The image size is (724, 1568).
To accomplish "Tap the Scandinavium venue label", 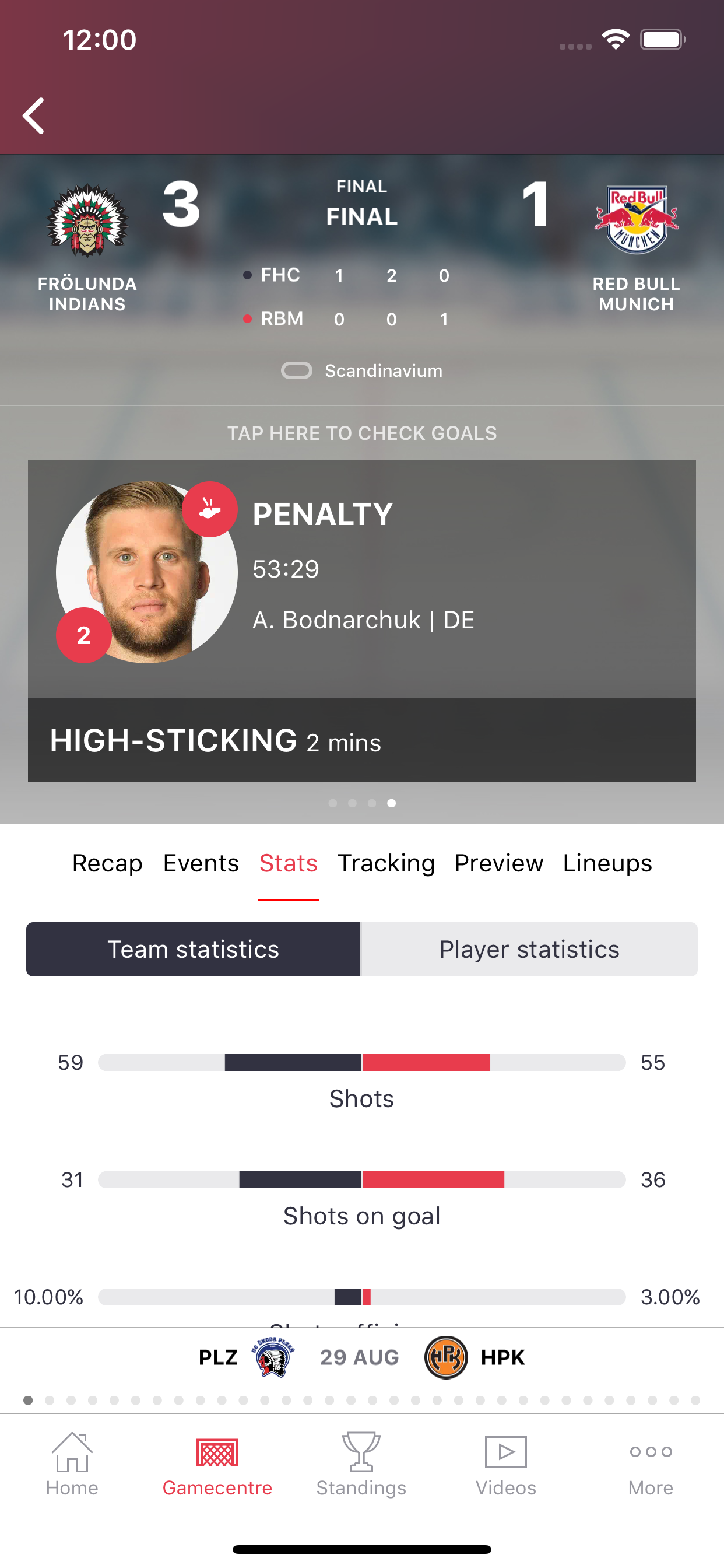I will point(384,370).
